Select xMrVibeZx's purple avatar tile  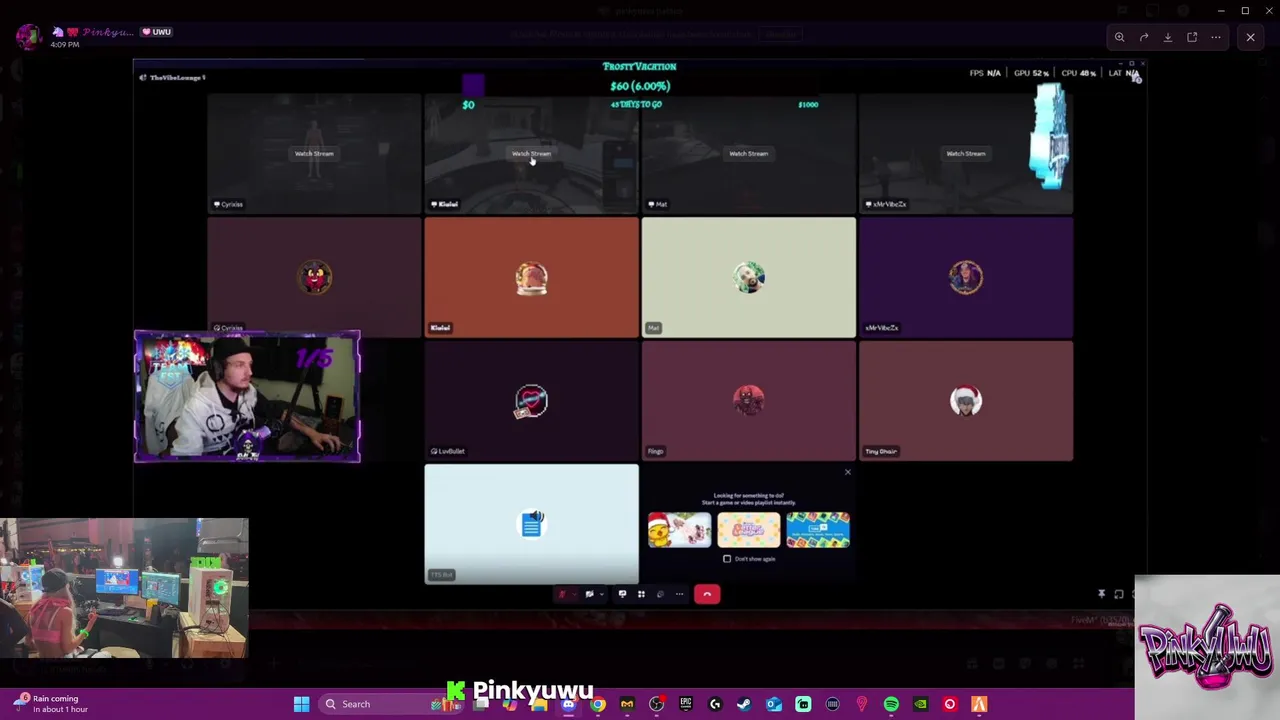pos(966,277)
